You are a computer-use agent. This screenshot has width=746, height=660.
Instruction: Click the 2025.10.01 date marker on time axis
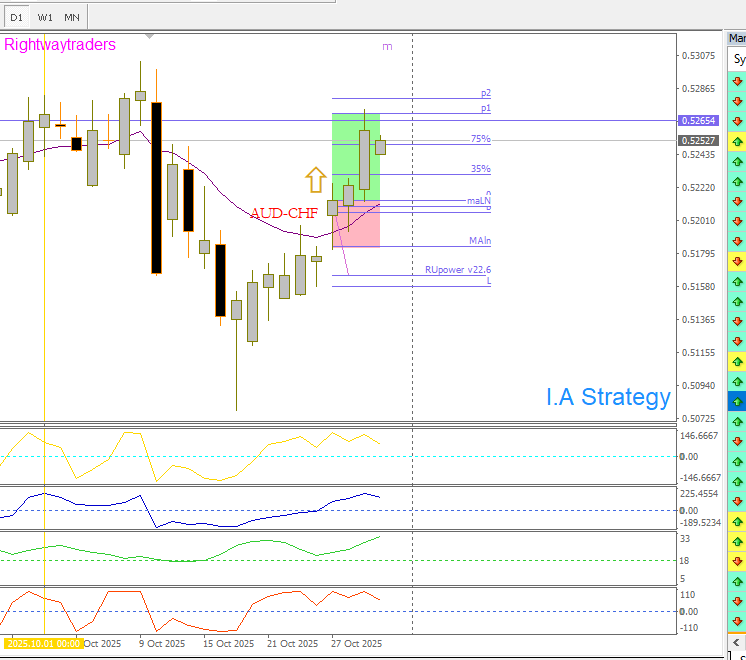pyautogui.click(x=42, y=644)
